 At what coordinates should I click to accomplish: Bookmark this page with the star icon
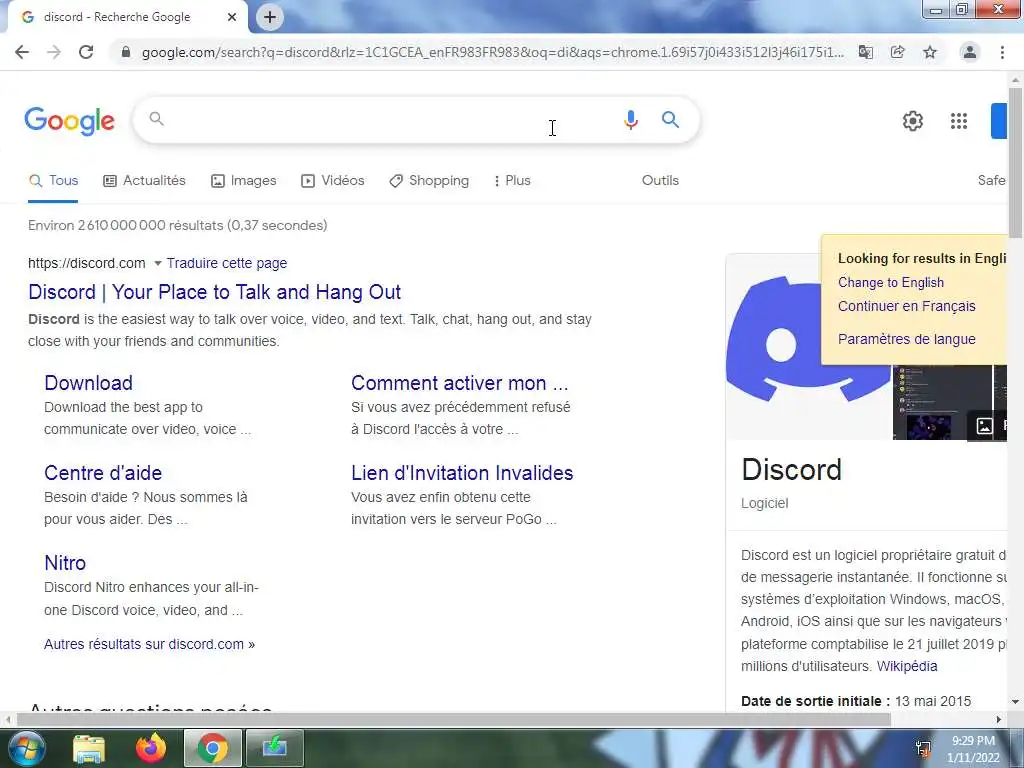coord(930,52)
